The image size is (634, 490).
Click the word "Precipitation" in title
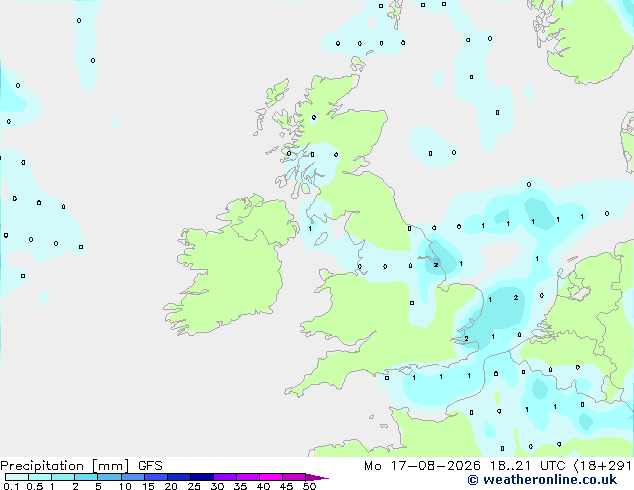tap(42, 466)
